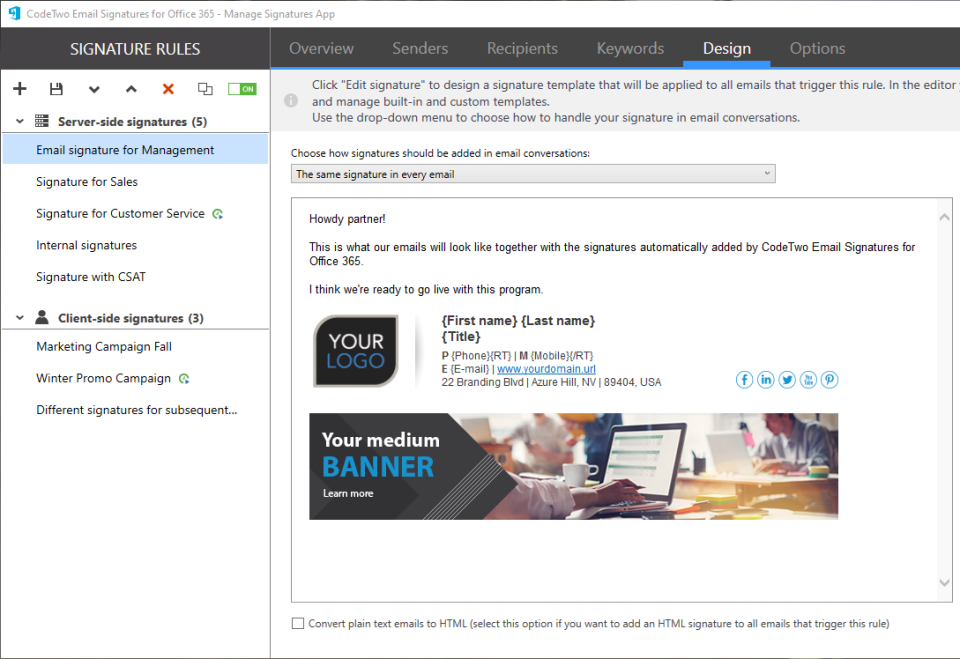The image size is (960, 659).
Task: Click the Server-side signatures table icon
Action: [42, 121]
